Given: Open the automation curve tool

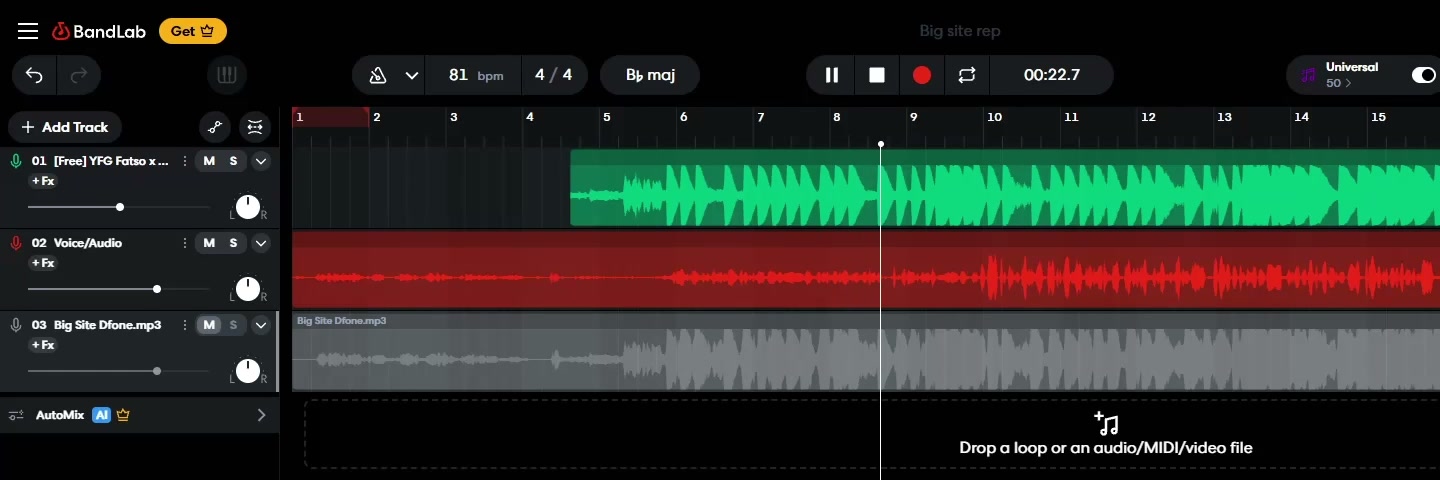Looking at the screenshot, I should click(213, 127).
